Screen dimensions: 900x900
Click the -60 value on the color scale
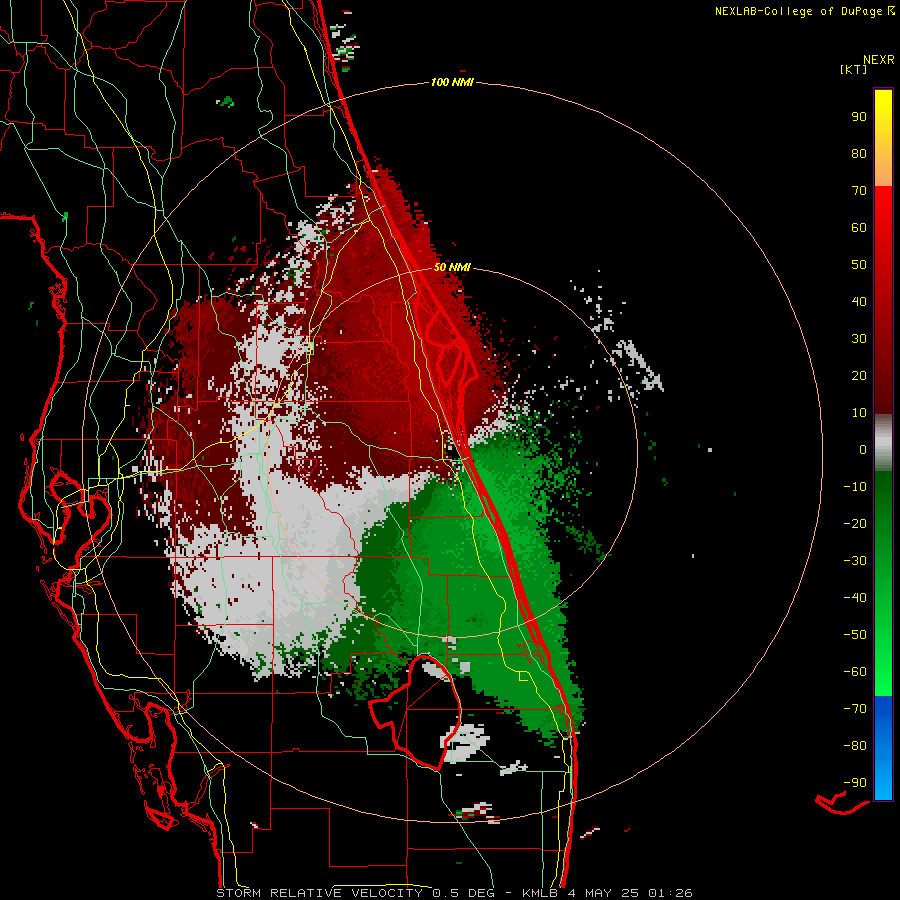[x=855, y=672]
